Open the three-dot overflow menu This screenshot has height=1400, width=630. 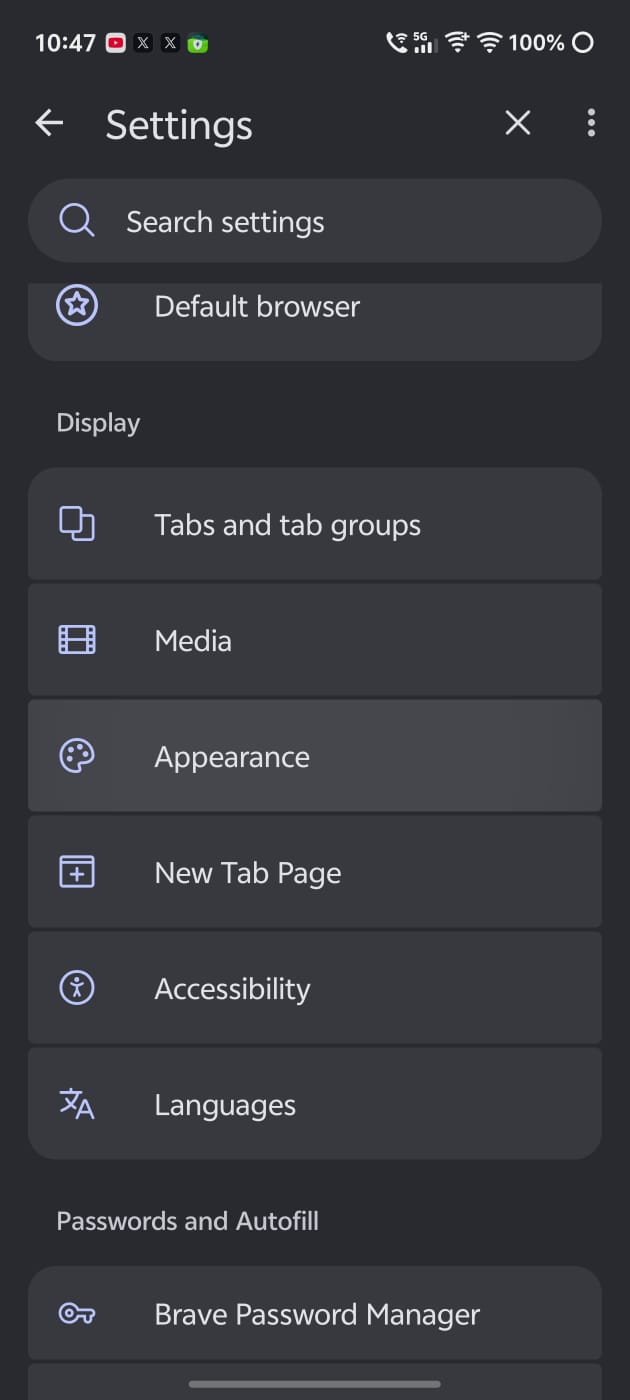click(591, 123)
